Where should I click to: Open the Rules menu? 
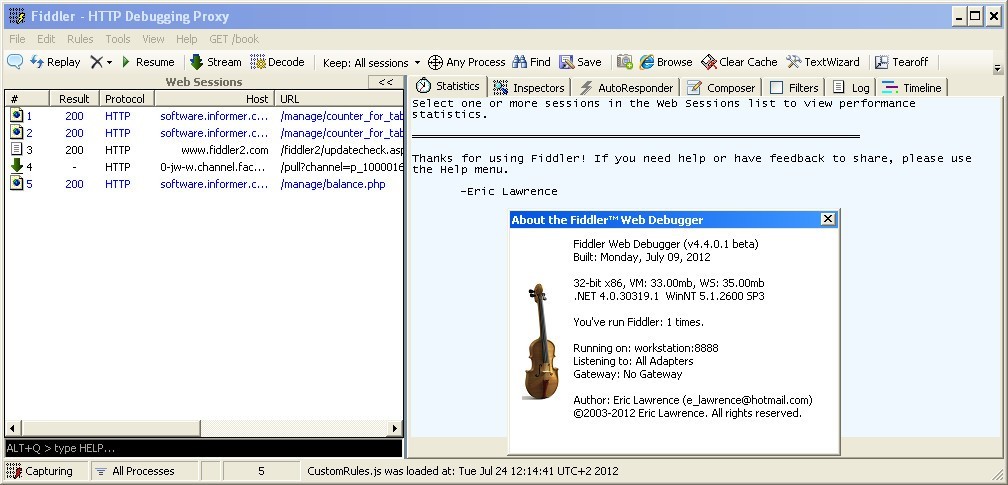[80, 39]
